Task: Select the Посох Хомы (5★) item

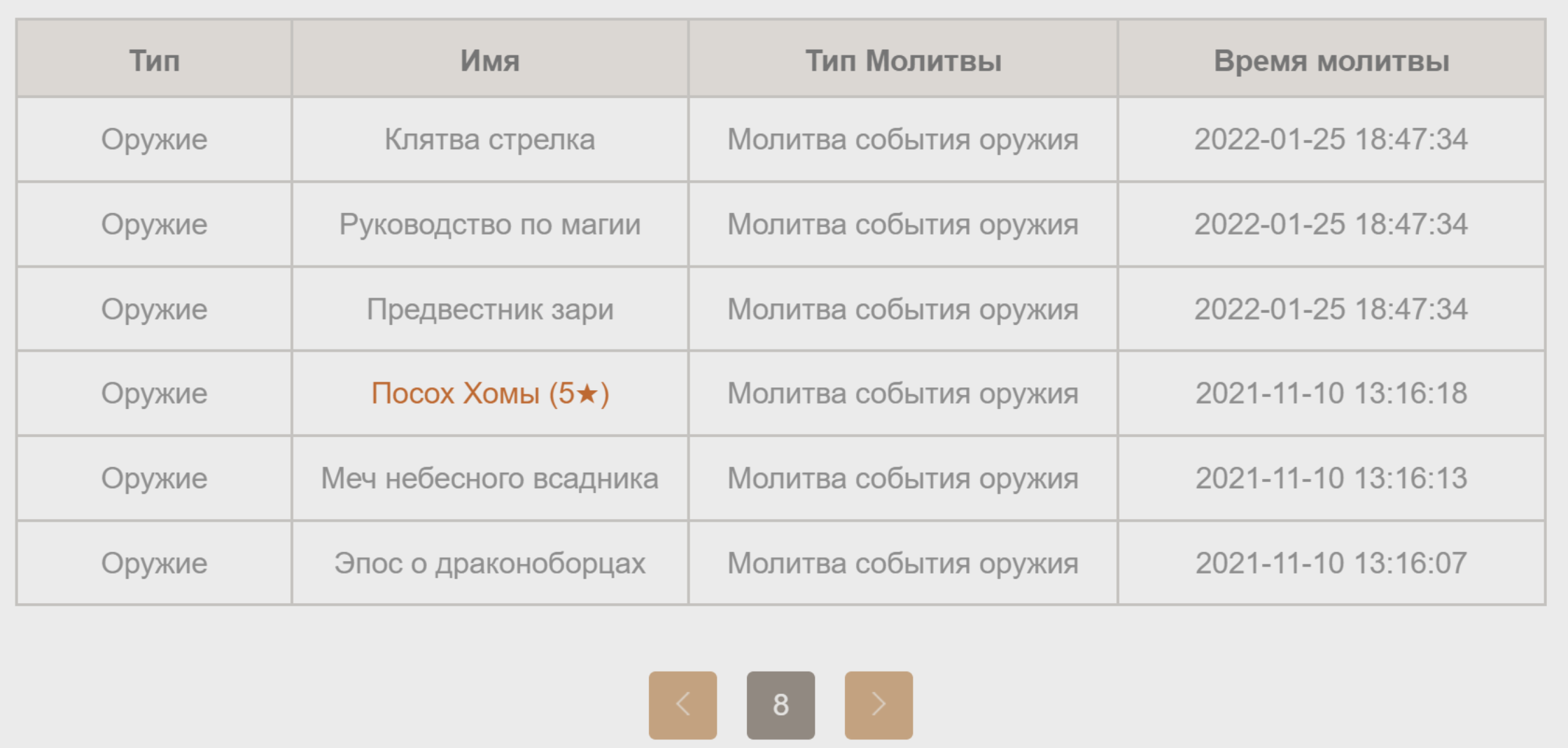Action: [x=490, y=394]
